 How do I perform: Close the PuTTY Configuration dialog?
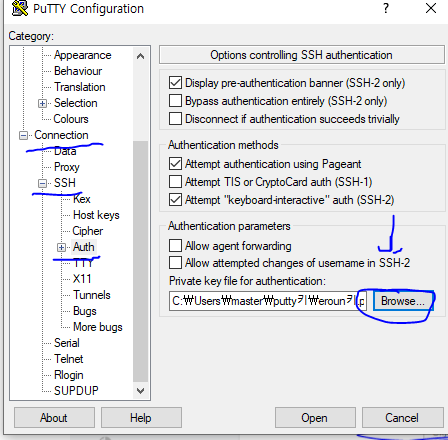tap(431, 8)
